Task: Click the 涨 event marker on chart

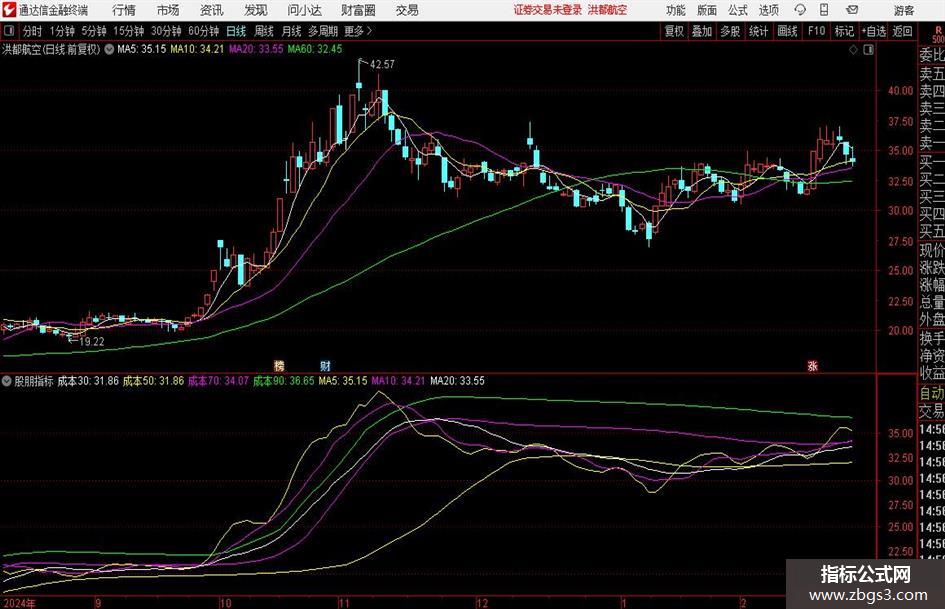Action: tap(812, 365)
